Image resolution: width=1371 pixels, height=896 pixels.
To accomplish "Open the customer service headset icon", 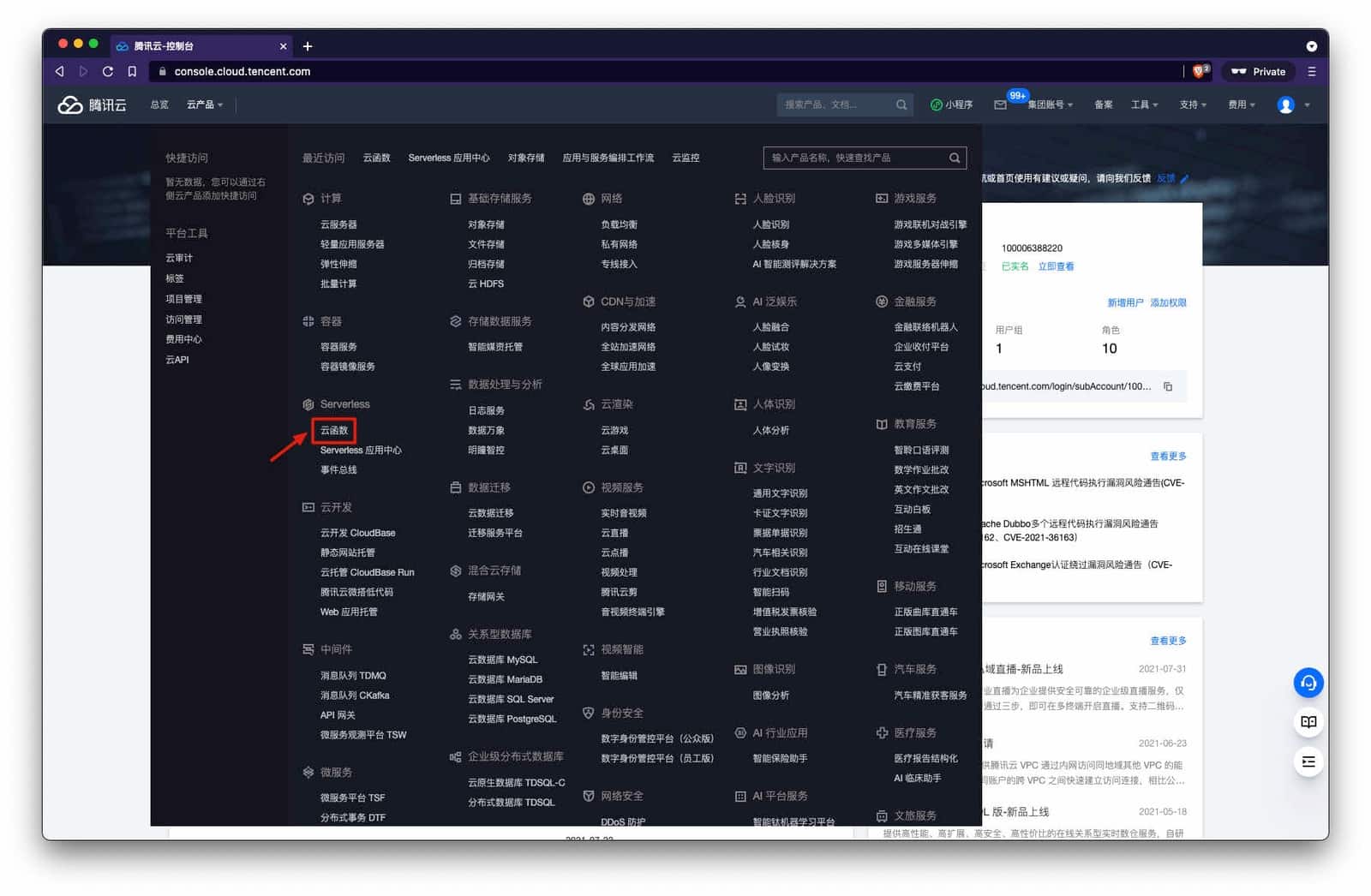I will tap(1308, 683).
